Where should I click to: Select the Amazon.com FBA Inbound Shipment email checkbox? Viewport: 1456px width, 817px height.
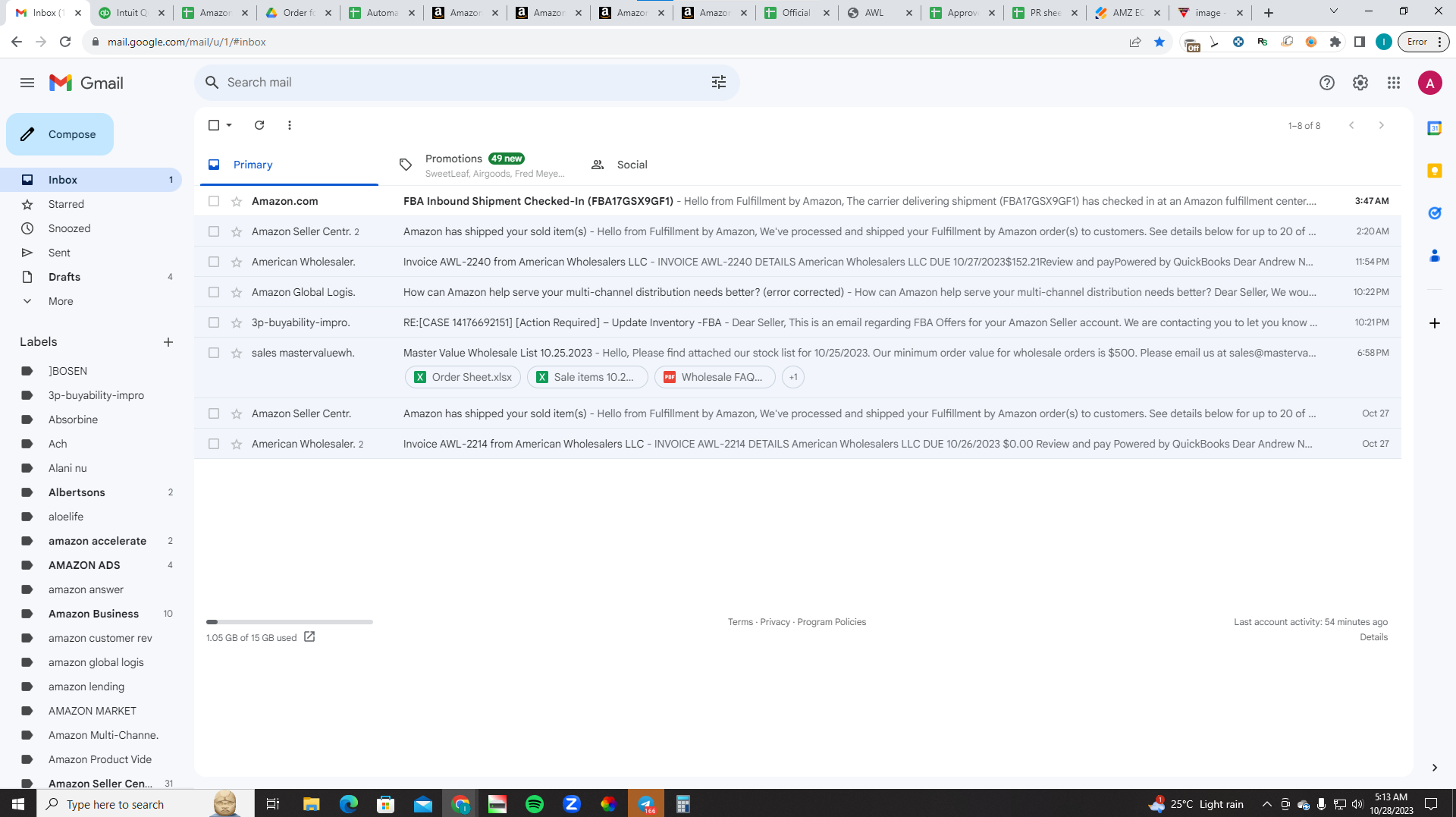[214, 201]
